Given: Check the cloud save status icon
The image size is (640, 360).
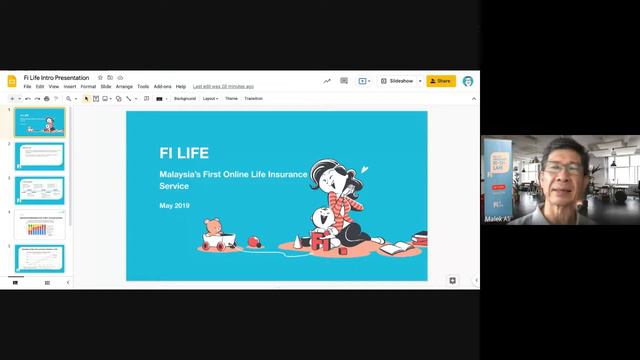Looking at the screenshot, I should [x=120, y=78].
